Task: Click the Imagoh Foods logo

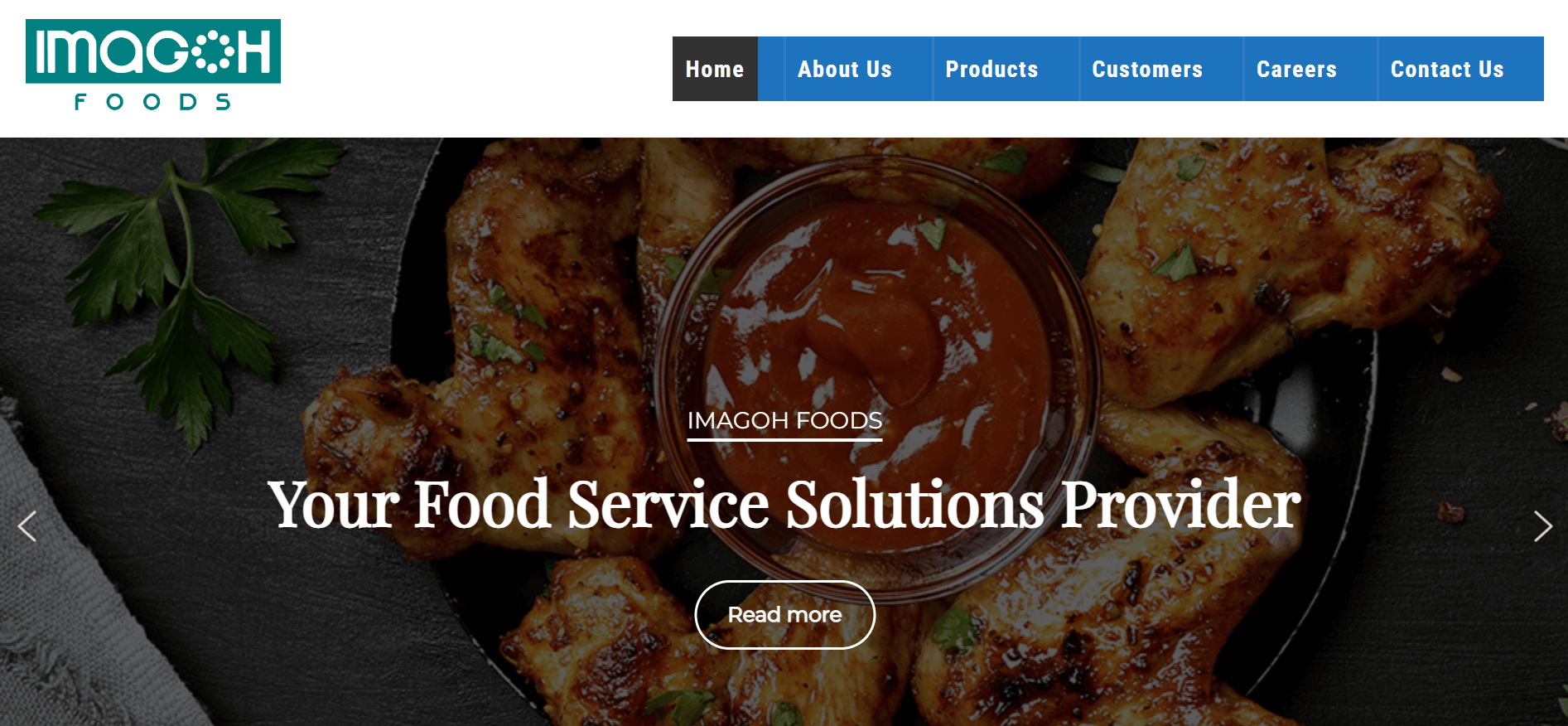Action: [x=153, y=65]
